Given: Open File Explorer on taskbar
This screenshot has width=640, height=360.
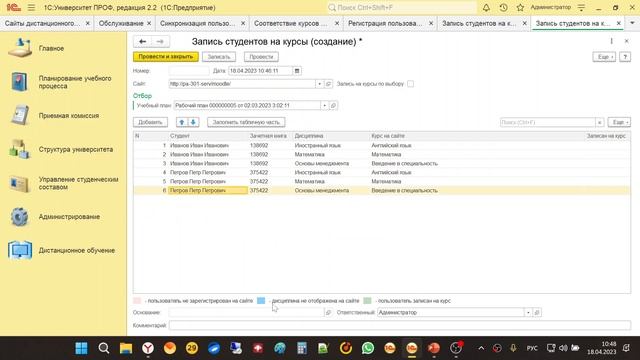Looking at the screenshot, I should [x=126, y=348].
